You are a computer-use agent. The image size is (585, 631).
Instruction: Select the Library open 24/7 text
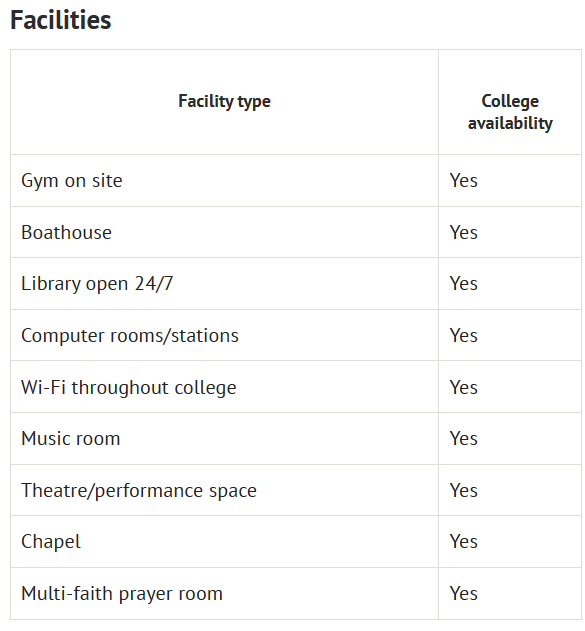pyautogui.click(x=97, y=284)
